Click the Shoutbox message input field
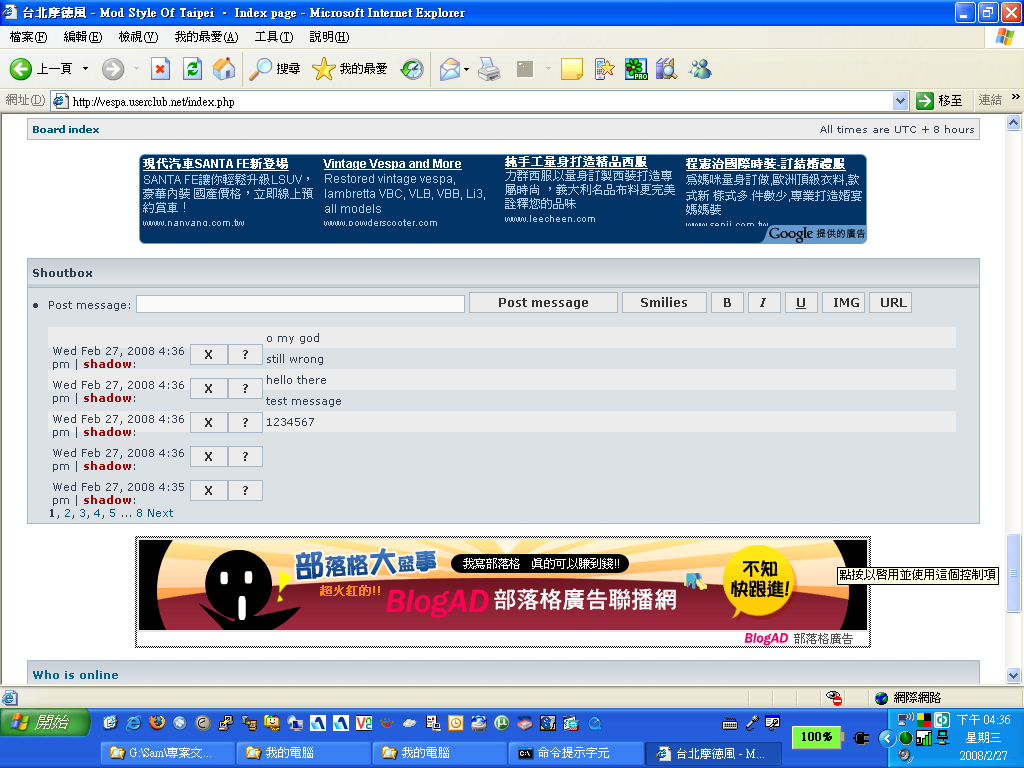Screen dimensions: 1024x768 (300, 304)
